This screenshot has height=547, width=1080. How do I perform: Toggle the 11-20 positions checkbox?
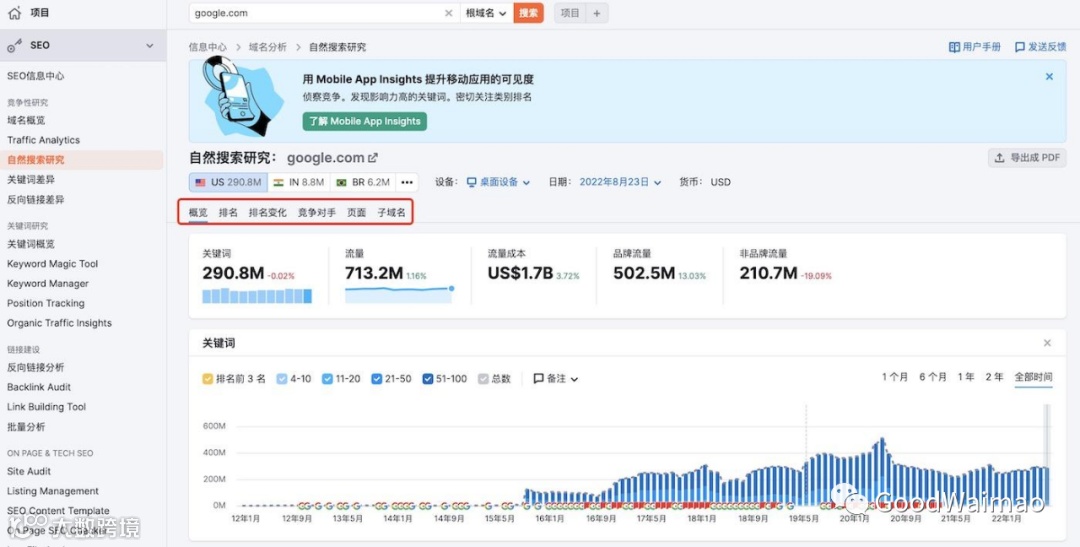tap(327, 379)
